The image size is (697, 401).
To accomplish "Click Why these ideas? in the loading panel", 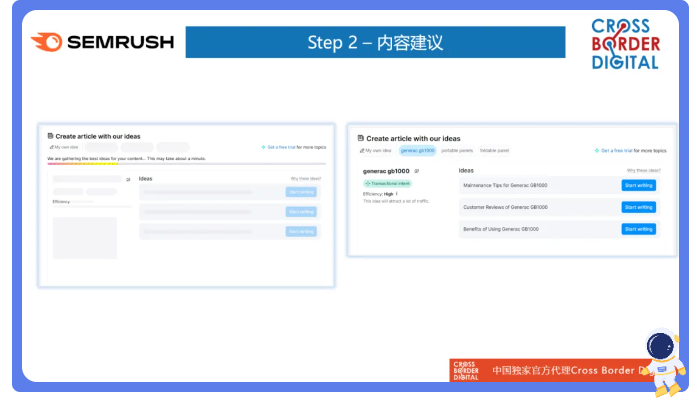I will pos(306,179).
